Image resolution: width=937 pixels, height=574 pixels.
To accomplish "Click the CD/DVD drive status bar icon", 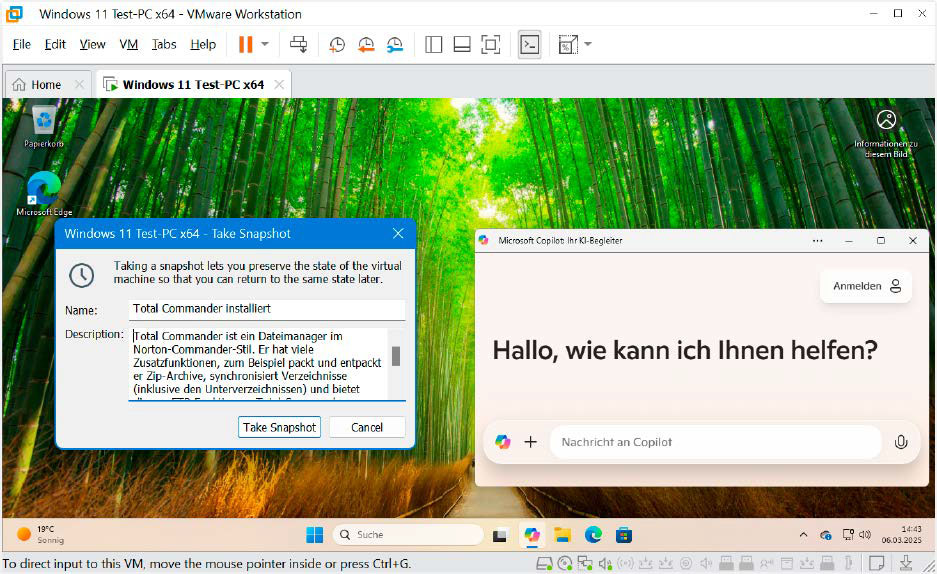I will [x=565, y=563].
